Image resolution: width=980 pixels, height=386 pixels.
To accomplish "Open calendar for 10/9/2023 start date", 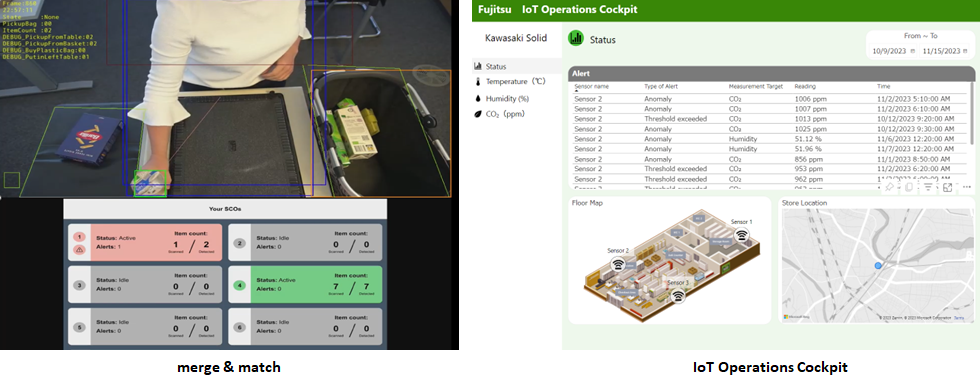I will [912, 51].
